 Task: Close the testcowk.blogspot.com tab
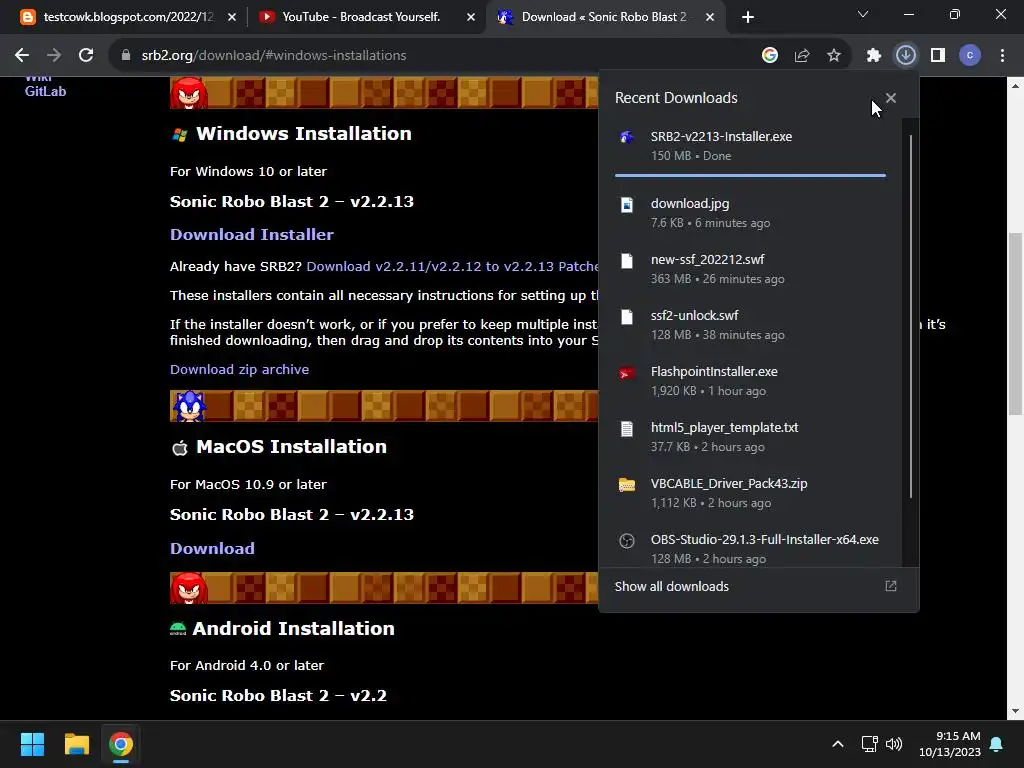pos(232,18)
